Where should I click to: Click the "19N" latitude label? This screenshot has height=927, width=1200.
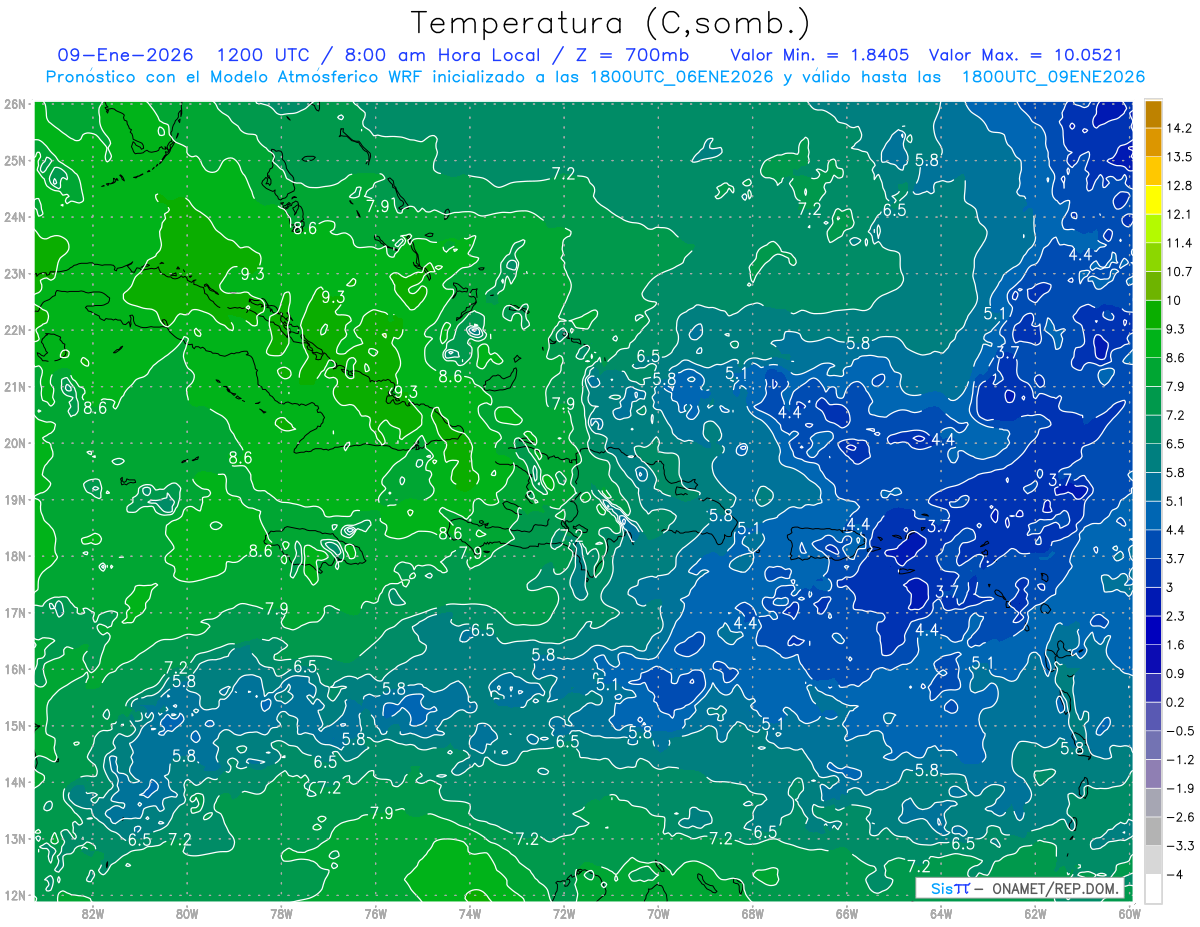[15, 499]
